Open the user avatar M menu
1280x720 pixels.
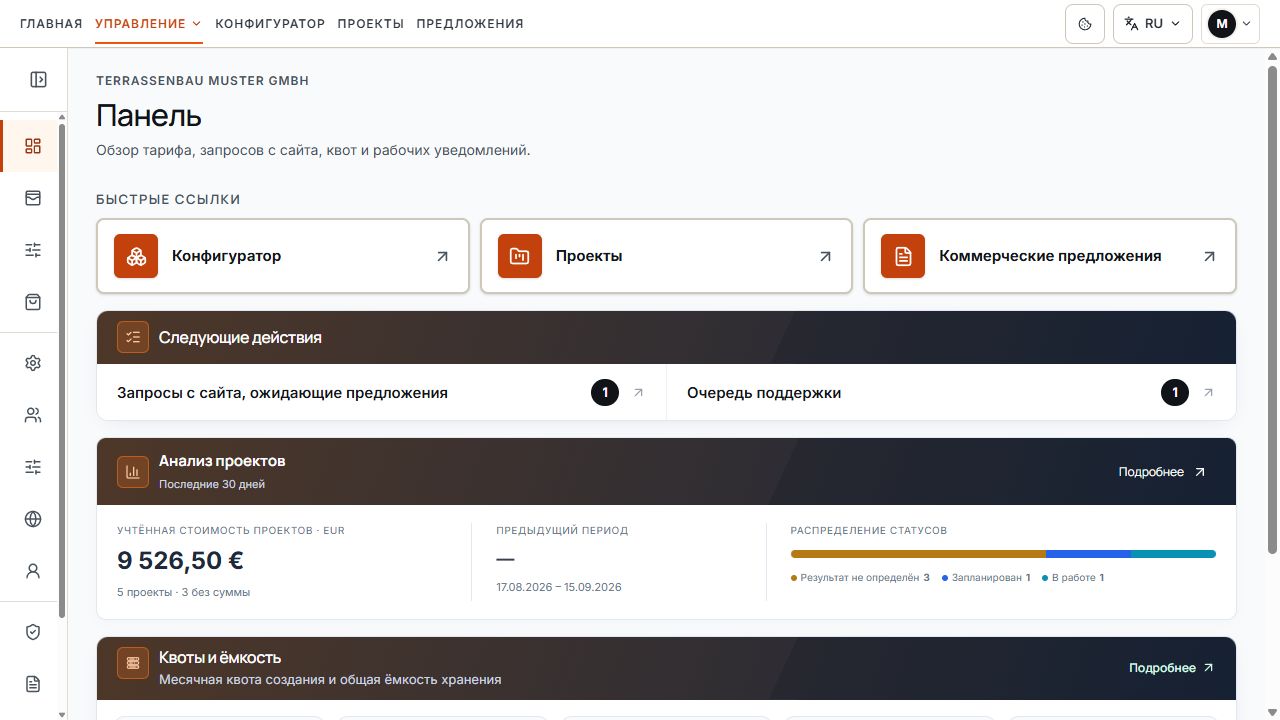point(1230,24)
